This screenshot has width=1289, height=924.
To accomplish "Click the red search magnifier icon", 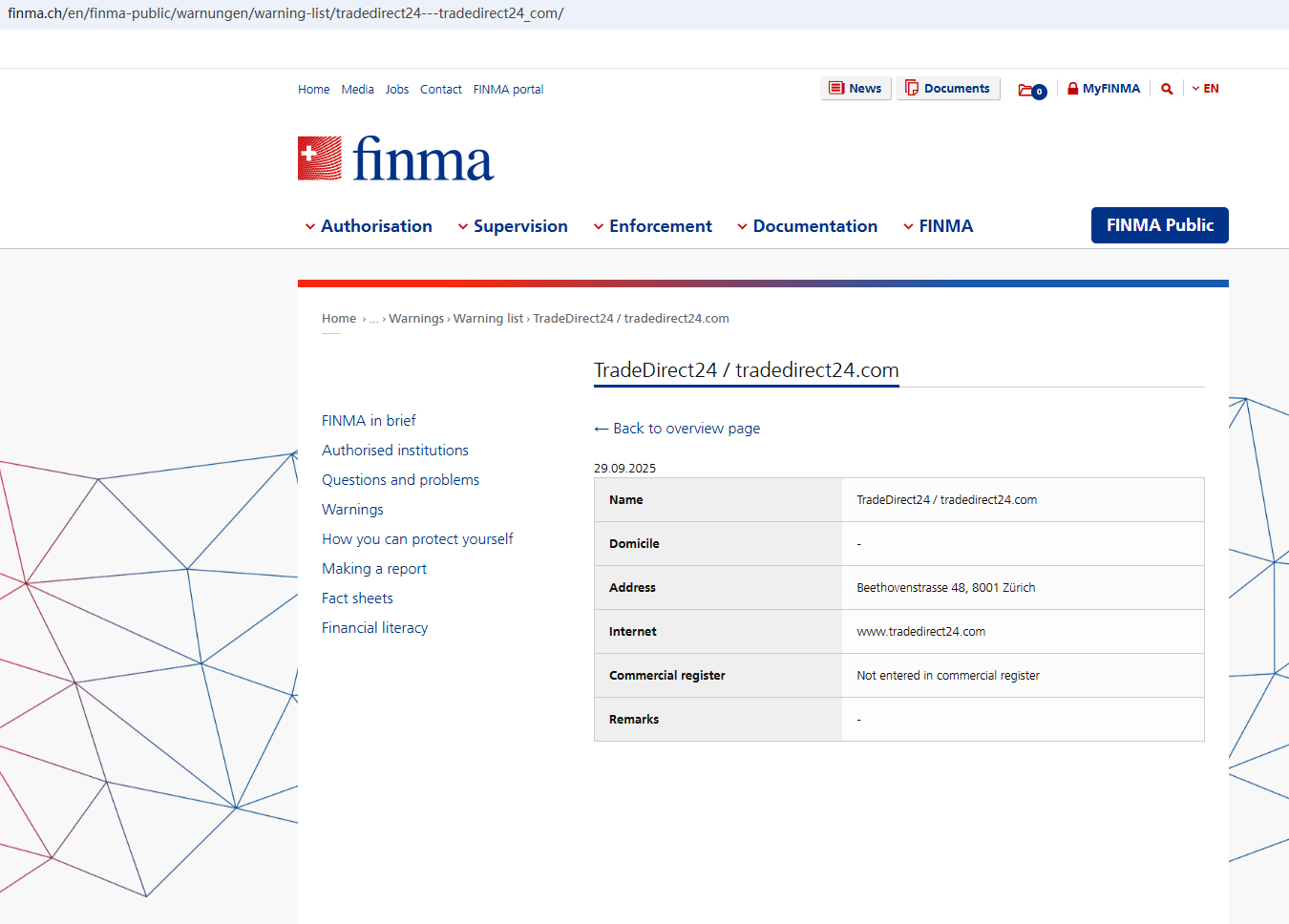I will pyautogui.click(x=1167, y=89).
